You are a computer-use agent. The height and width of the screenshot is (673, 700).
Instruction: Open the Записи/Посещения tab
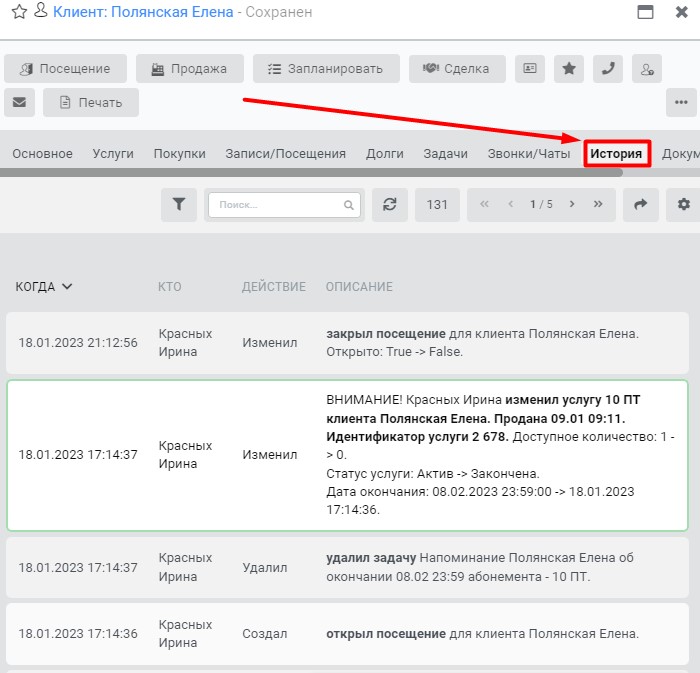click(x=286, y=154)
